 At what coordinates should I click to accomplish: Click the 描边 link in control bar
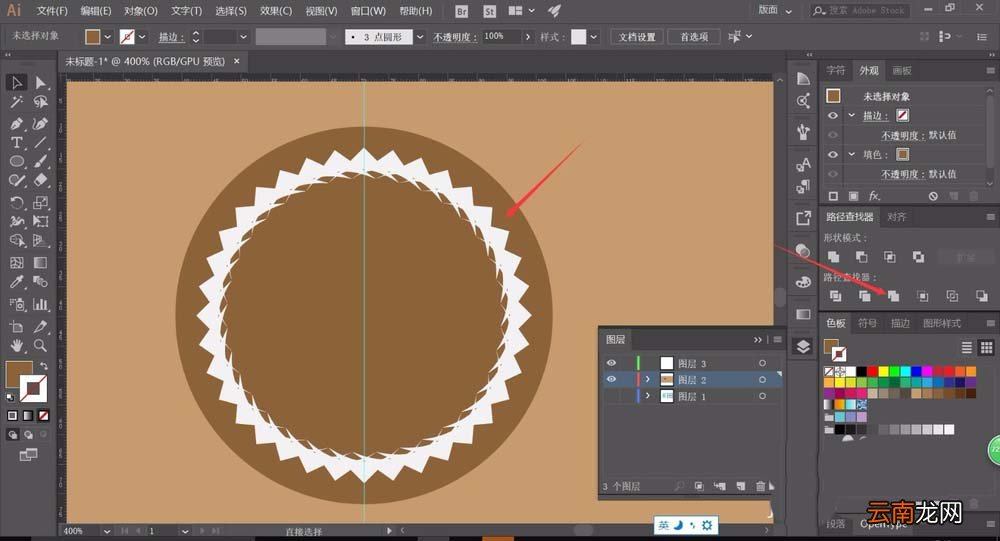click(x=171, y=37)
